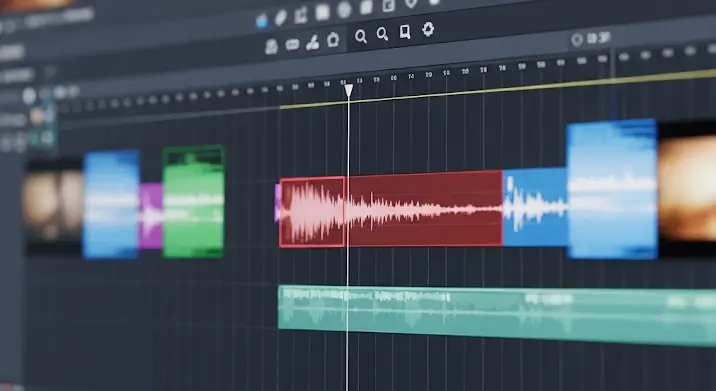
Task: Select the blue clip beside left thumbnail
Action: [x=111, y=204]
